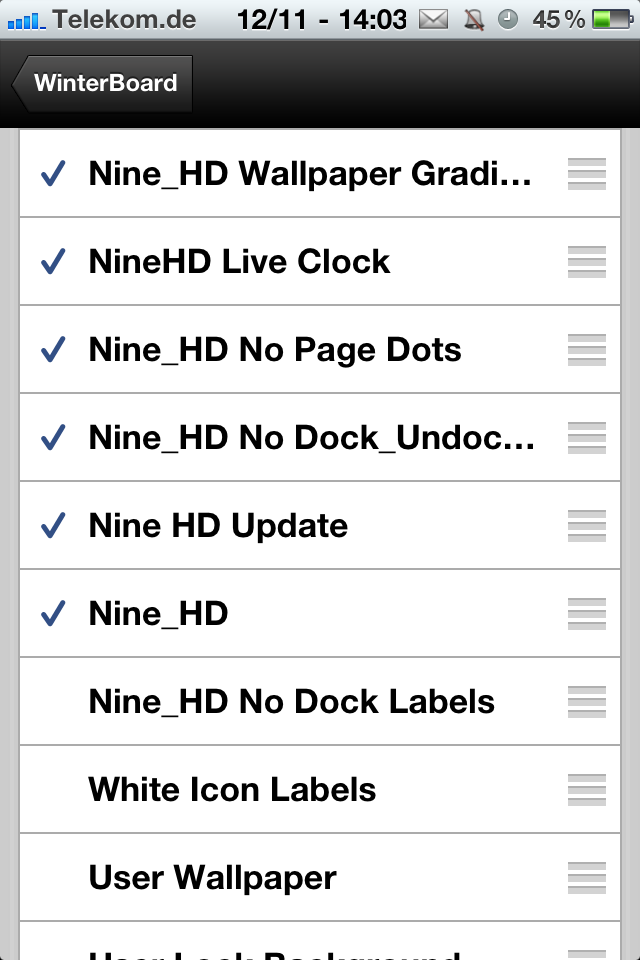The width and height of the screenshot is (640, 960).
Task: Tap reorder handle for NineHD Live Clock
Action: click(587, 262)
